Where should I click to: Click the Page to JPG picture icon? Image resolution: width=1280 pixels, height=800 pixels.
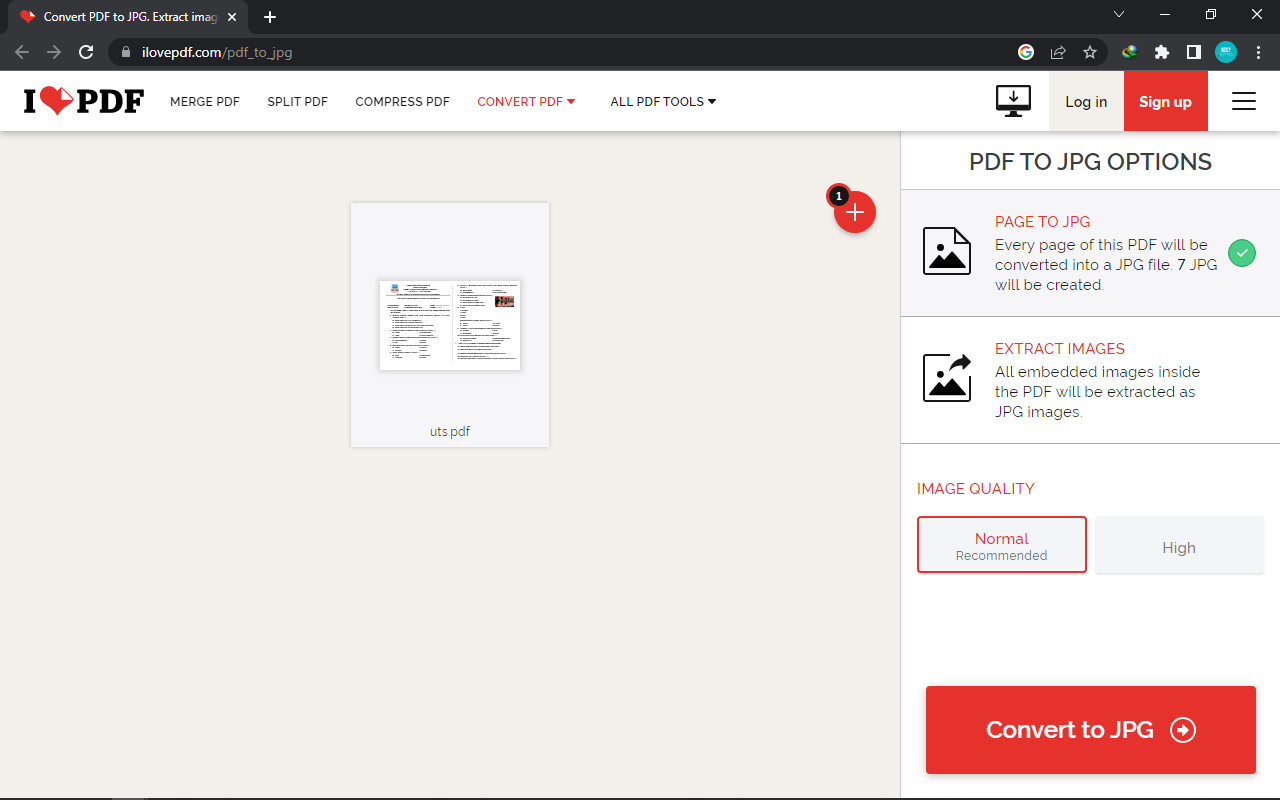[x=946, y=251]
